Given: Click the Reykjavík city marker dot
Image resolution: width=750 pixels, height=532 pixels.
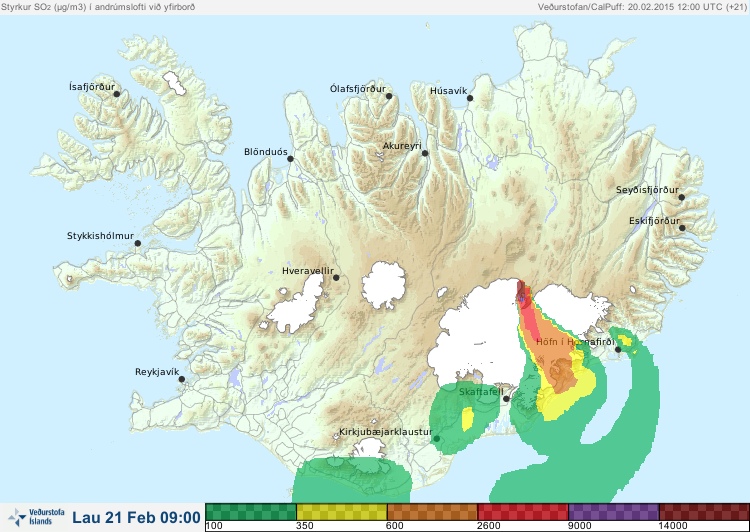Looking at the screenshot, I should [182, 379].
